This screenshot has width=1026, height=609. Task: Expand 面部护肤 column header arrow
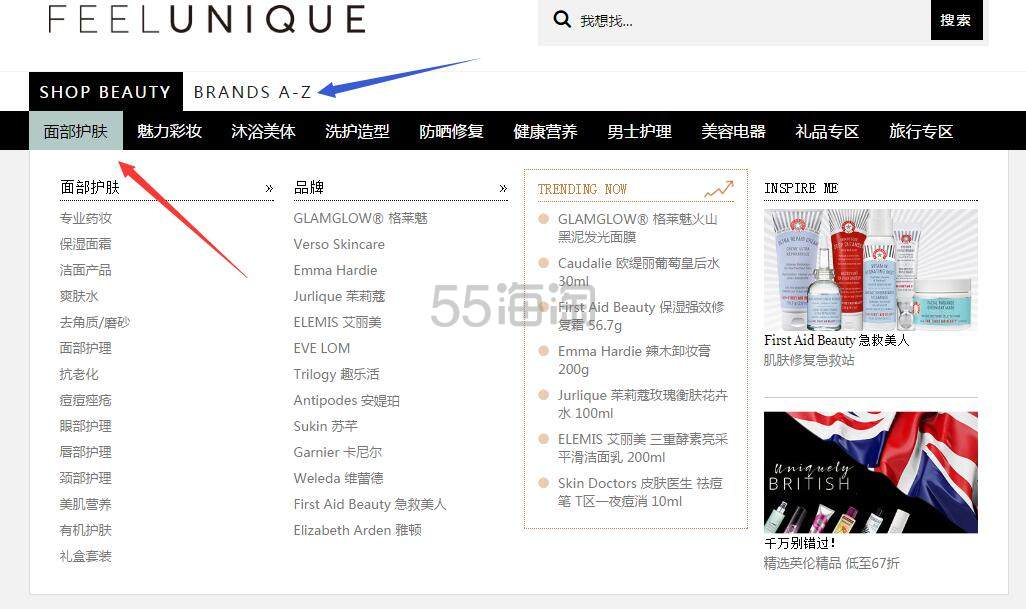pos(269,188)
